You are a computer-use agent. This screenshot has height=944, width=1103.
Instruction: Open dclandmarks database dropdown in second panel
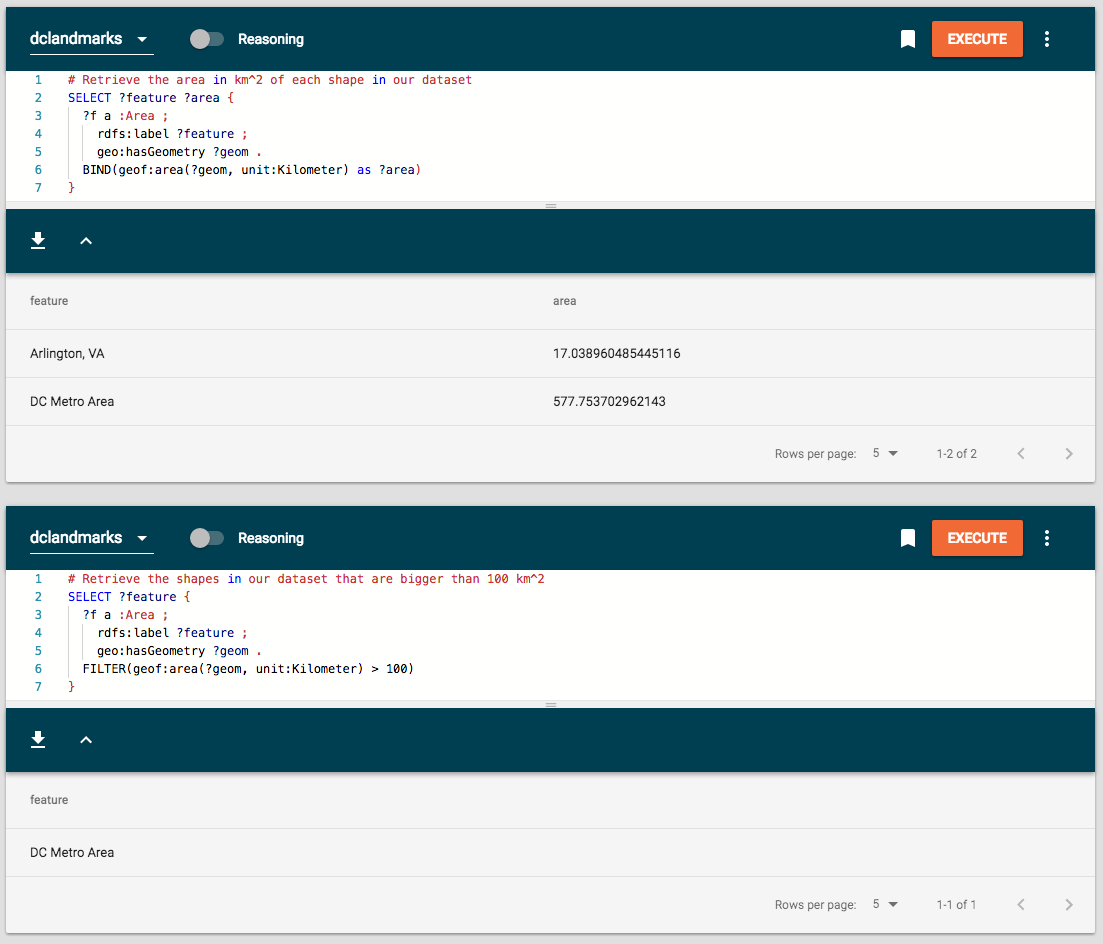point(91,538)
